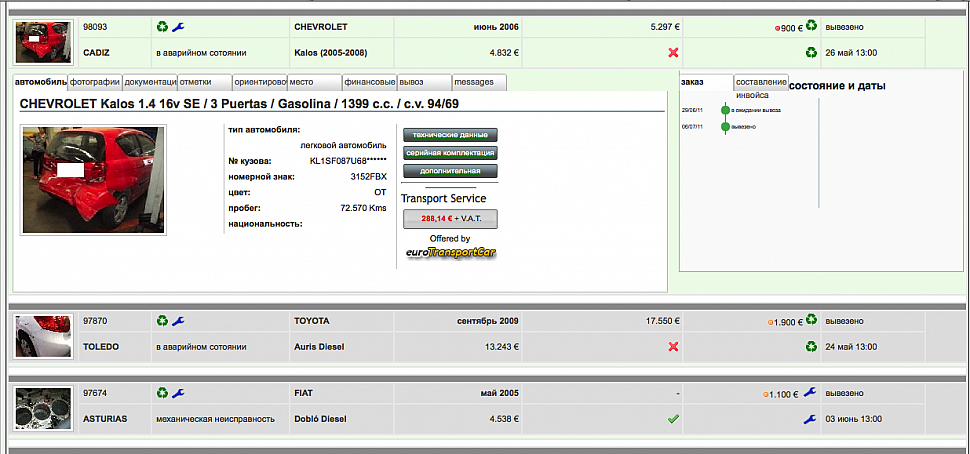The width and height of the screenshot is (970, 454).
Task: Open the ориентировочно tab
Action: [260, 82]
